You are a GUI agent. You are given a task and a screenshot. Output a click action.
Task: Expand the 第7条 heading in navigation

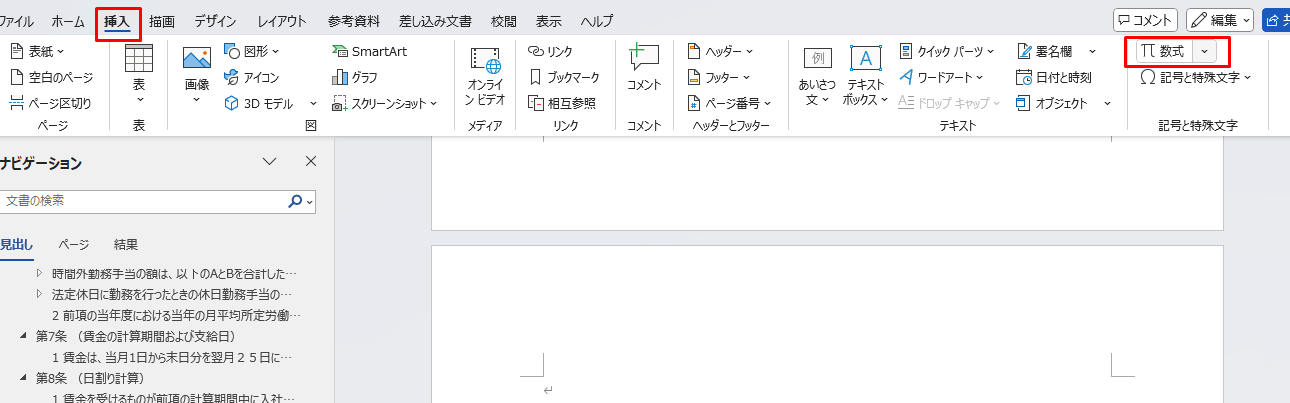23,335
